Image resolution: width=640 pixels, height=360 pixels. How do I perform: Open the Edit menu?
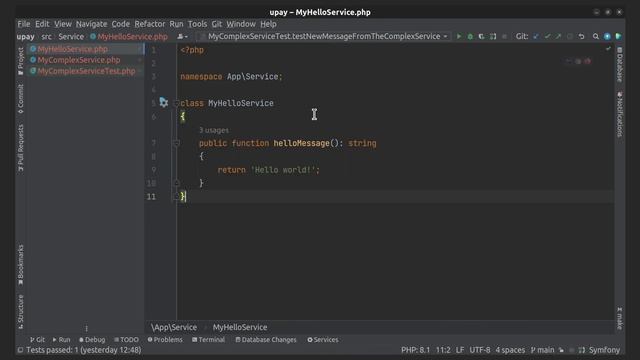(x=42, y=24)
